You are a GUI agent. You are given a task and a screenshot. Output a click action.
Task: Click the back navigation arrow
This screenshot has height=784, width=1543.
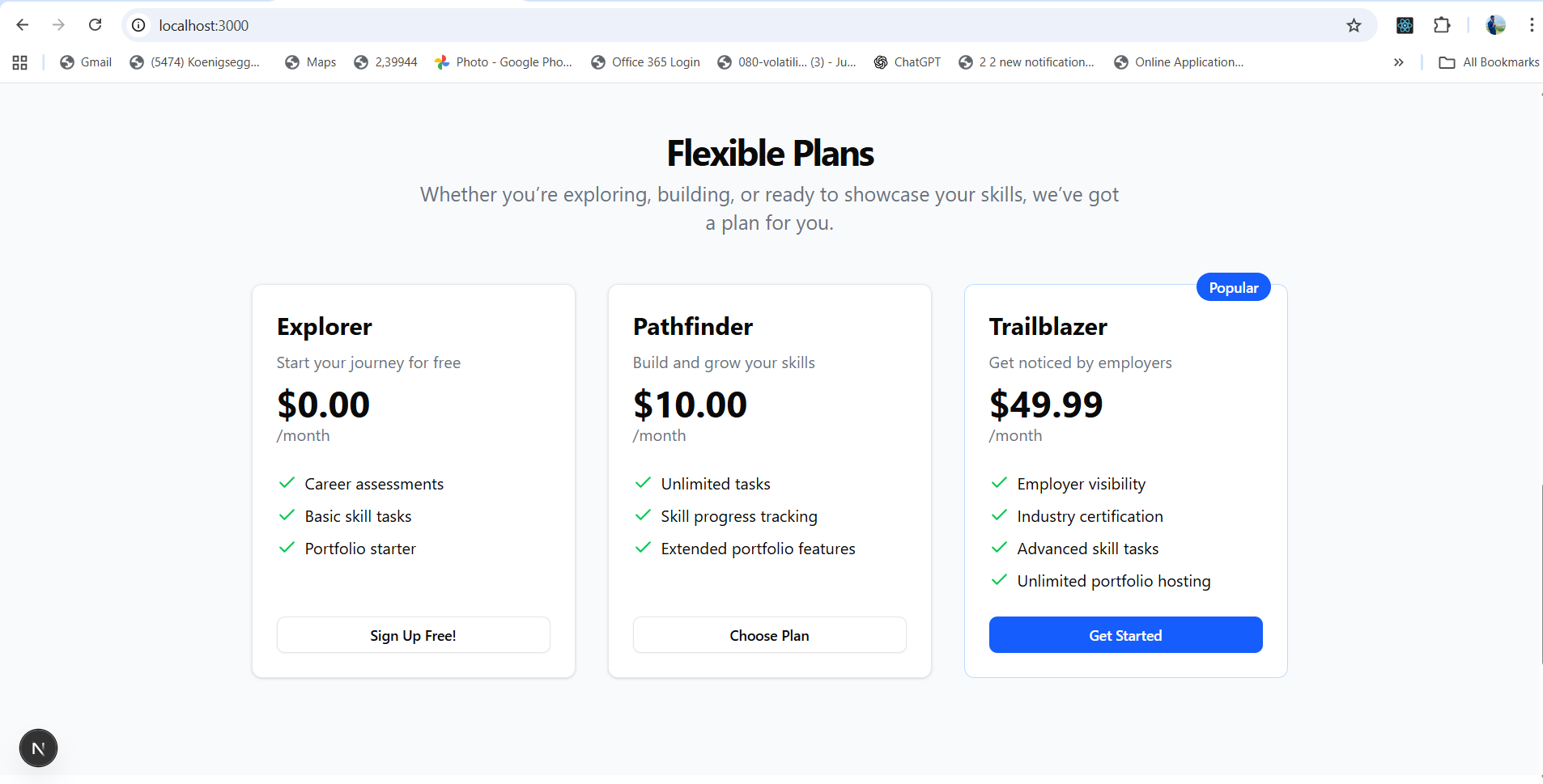point(23,25)
